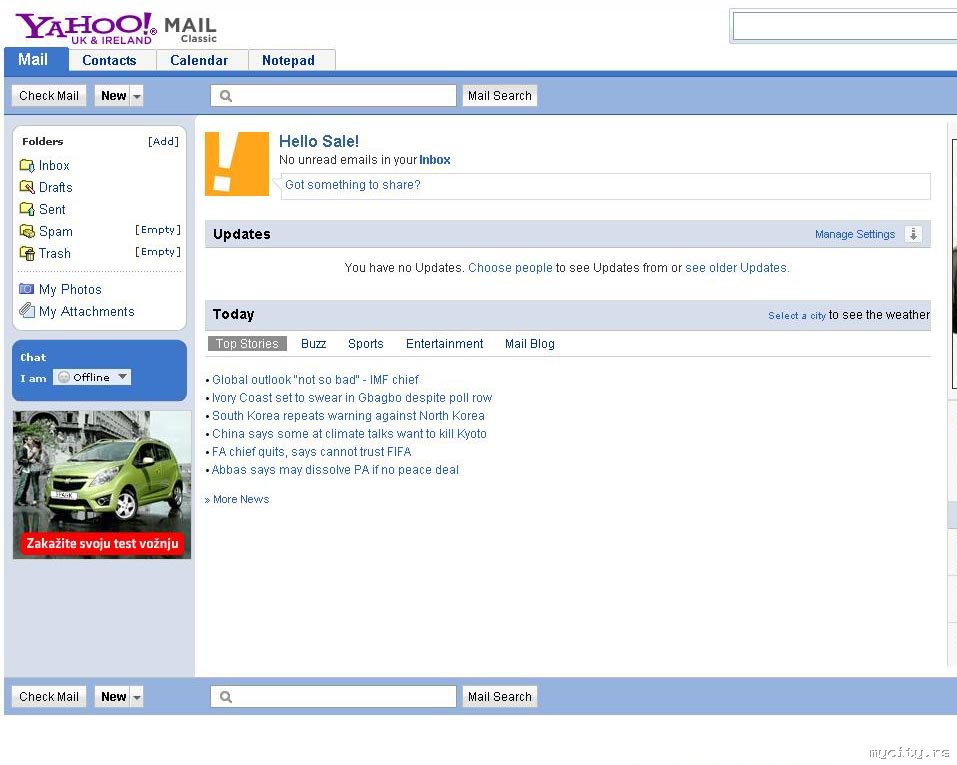Open the Inbox link in greeting

coord(435,160)
